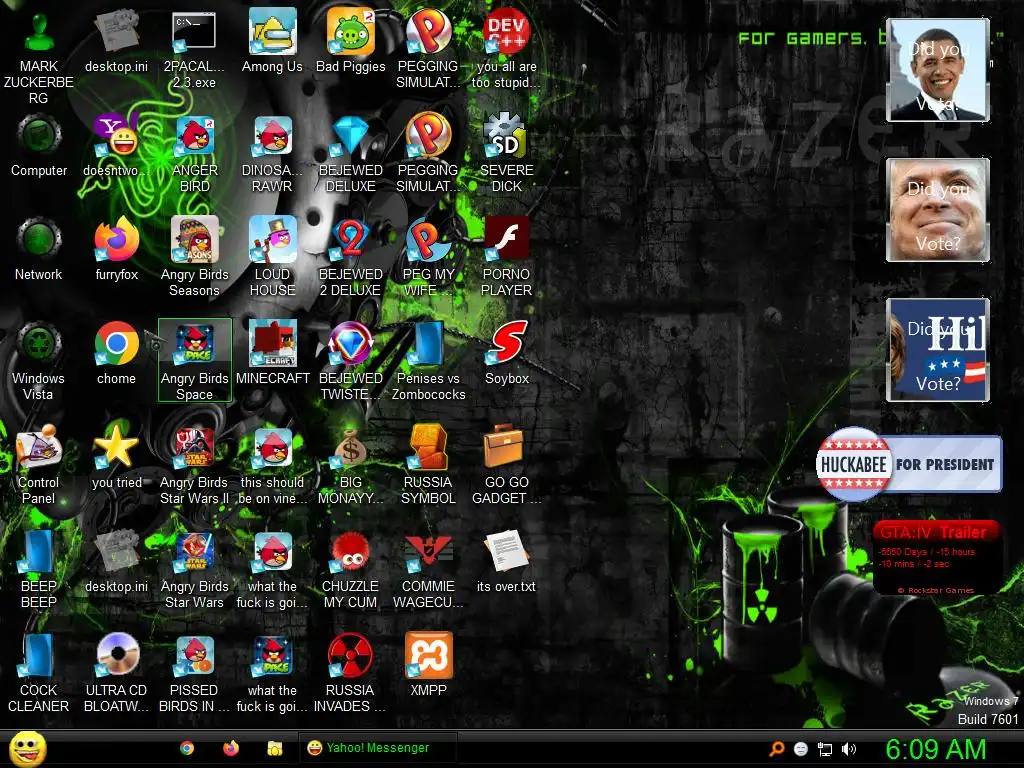Viewport: 1024px width, 768px height.
Task: Open the BEEP BEEP shortcut
Action: point(39,569)
